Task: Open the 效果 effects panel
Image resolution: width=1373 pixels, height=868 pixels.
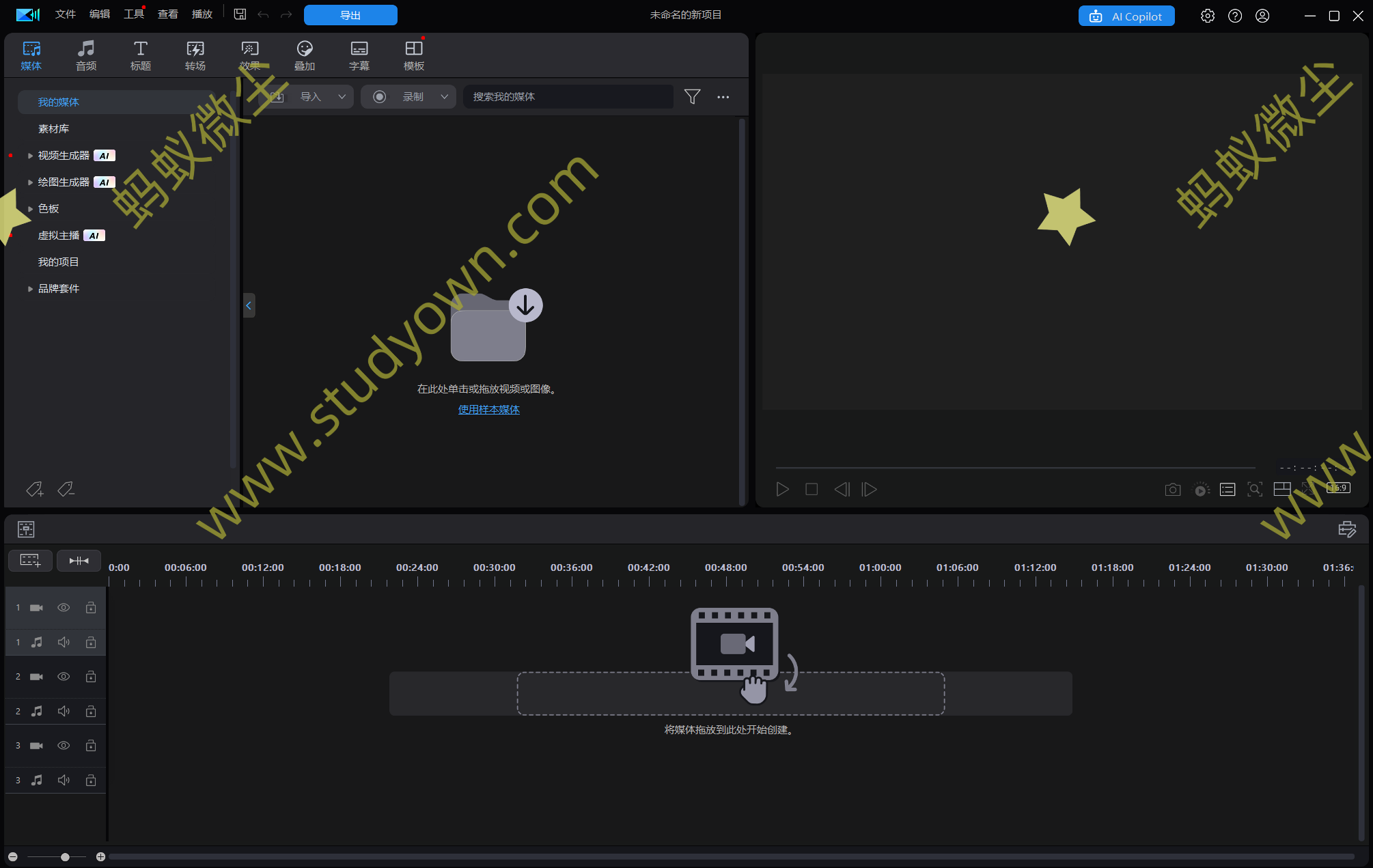Action: click(x=249, y=55)
